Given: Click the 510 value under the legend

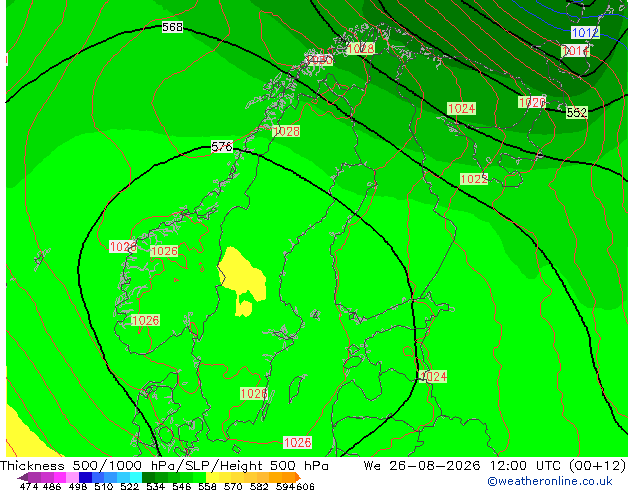Looking at the screenshot, I should coord(104,486).
